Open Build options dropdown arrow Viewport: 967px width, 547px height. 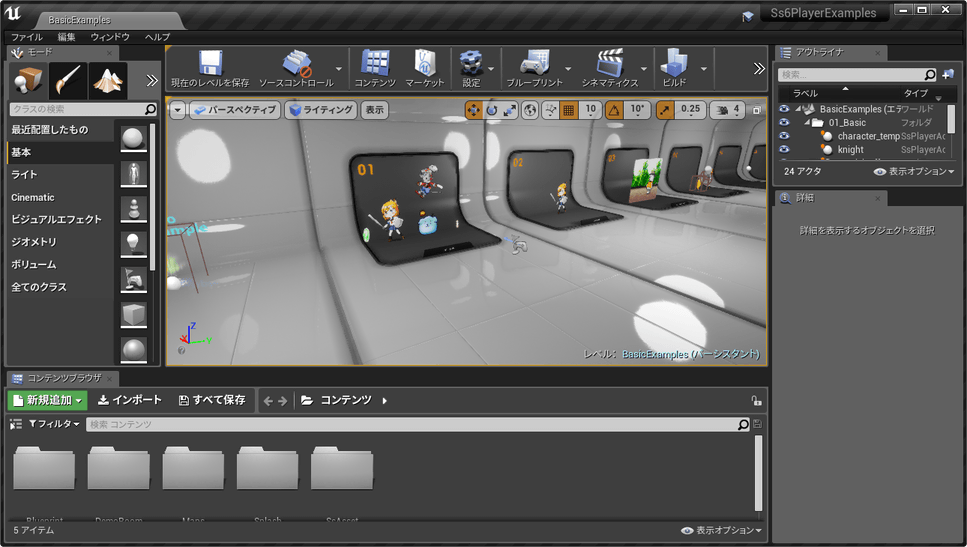(x=704, y=68)
